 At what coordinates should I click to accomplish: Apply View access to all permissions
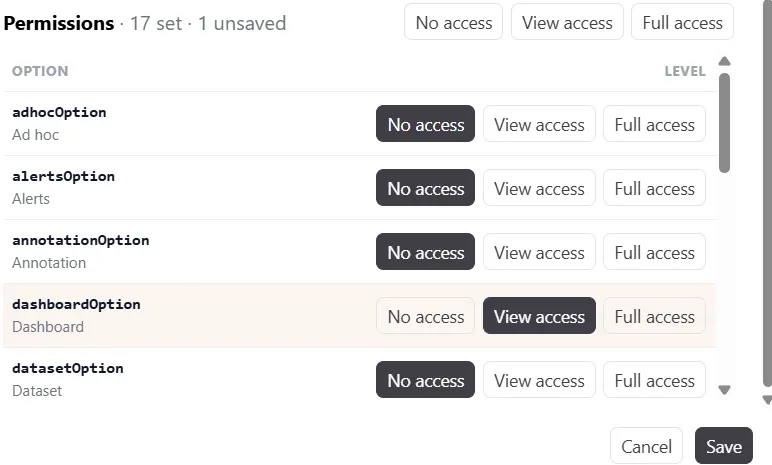(x=567, y=22)
